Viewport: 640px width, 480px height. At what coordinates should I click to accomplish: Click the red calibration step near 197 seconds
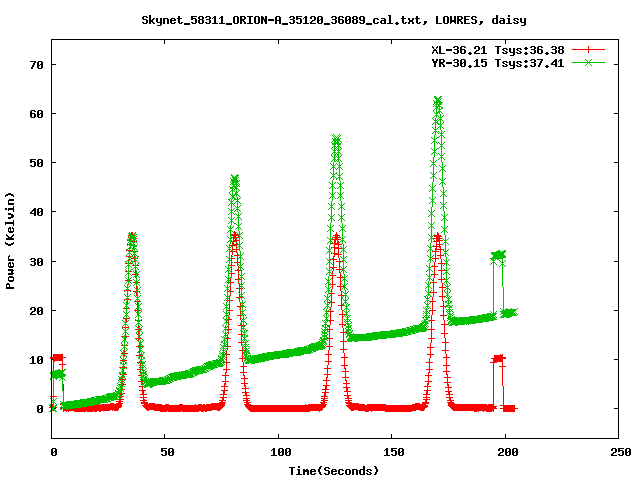[498, 359]
